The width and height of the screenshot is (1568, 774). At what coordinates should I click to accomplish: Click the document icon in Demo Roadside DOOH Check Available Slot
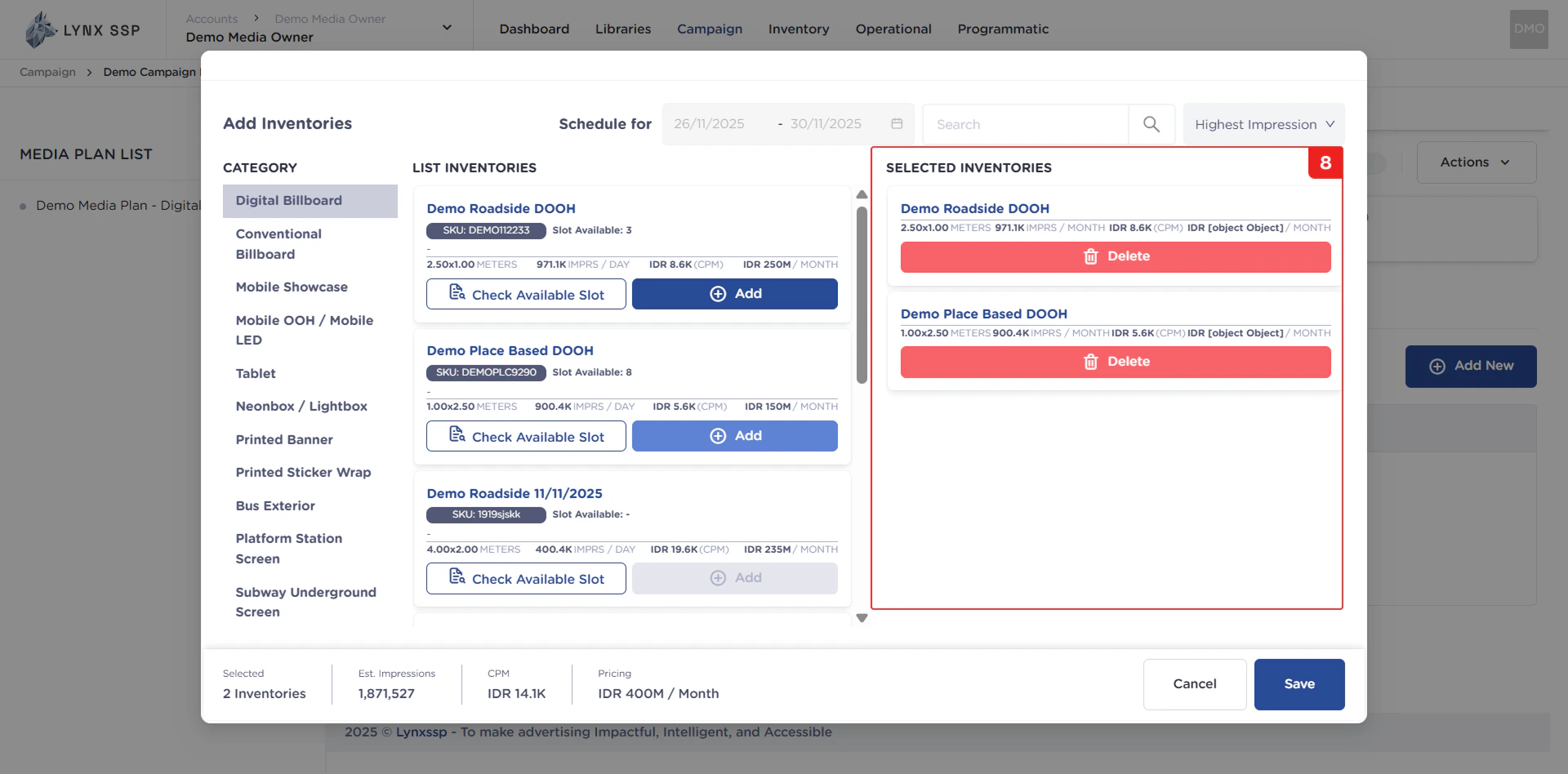457,292
